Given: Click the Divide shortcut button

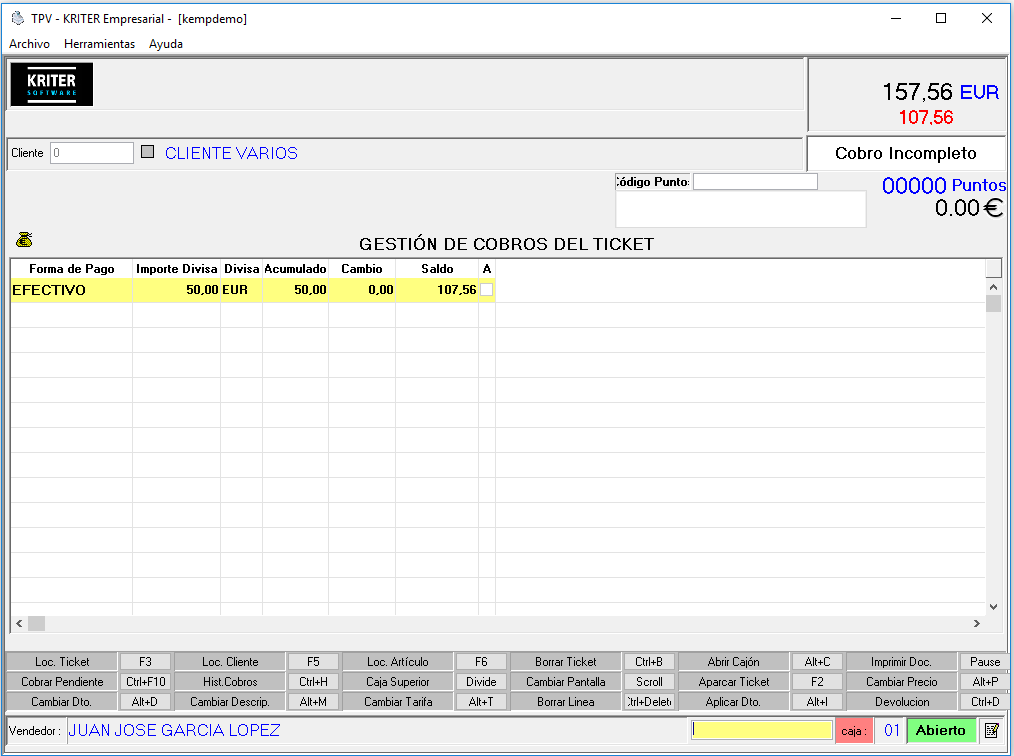Looking at the screenshot, I should point(481,682).
